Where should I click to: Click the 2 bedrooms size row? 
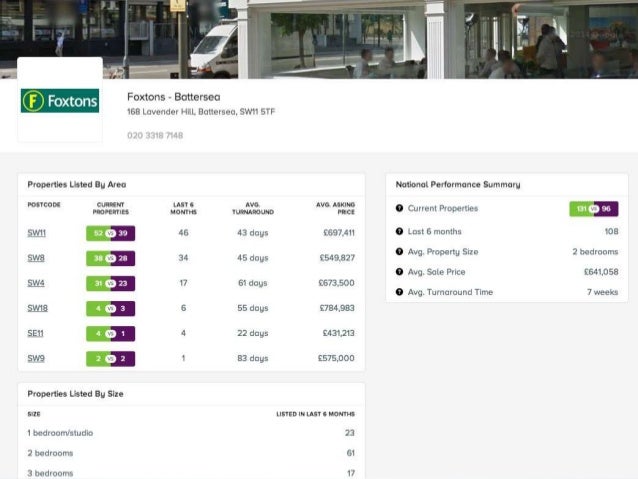(191, 453)
